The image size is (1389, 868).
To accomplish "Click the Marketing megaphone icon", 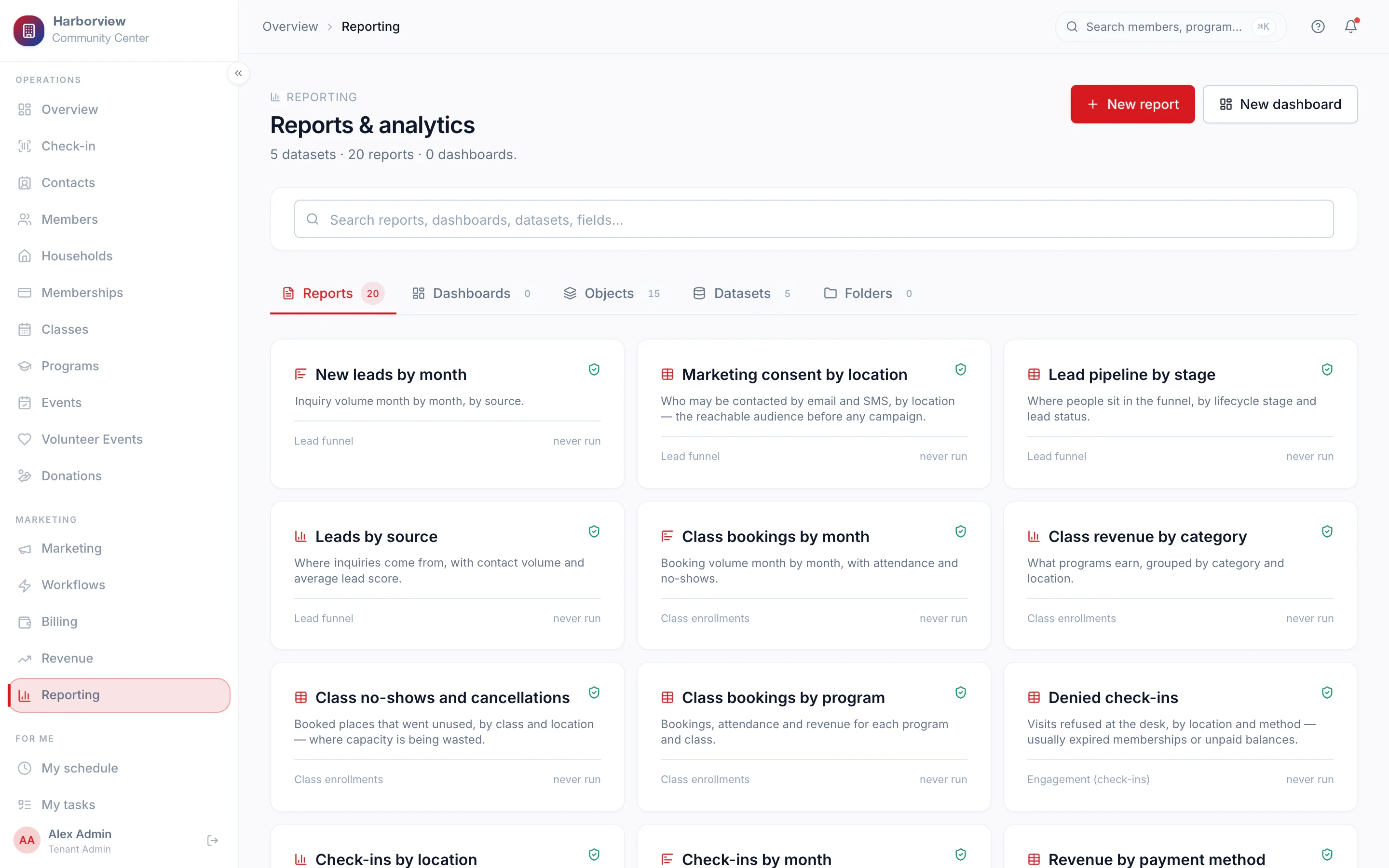I will [x=25, y=549].
